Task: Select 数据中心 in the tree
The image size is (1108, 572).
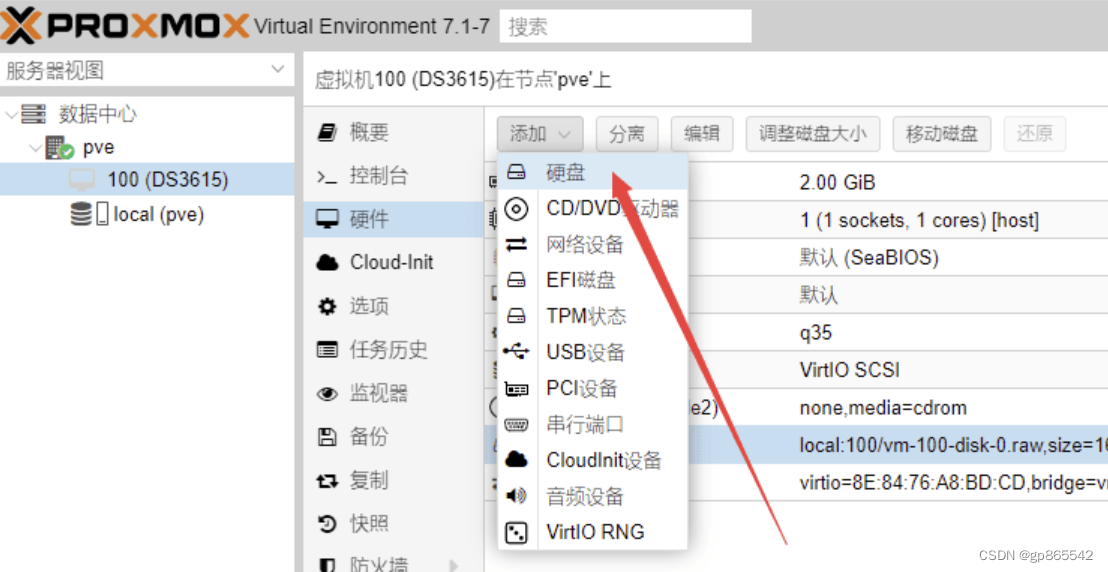Action: (x=98, y=114)
